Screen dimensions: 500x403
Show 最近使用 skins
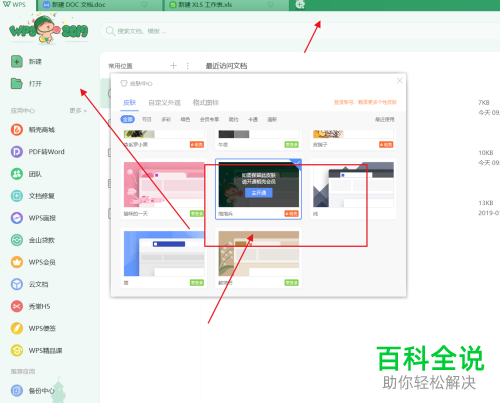[x=385, y=119]
